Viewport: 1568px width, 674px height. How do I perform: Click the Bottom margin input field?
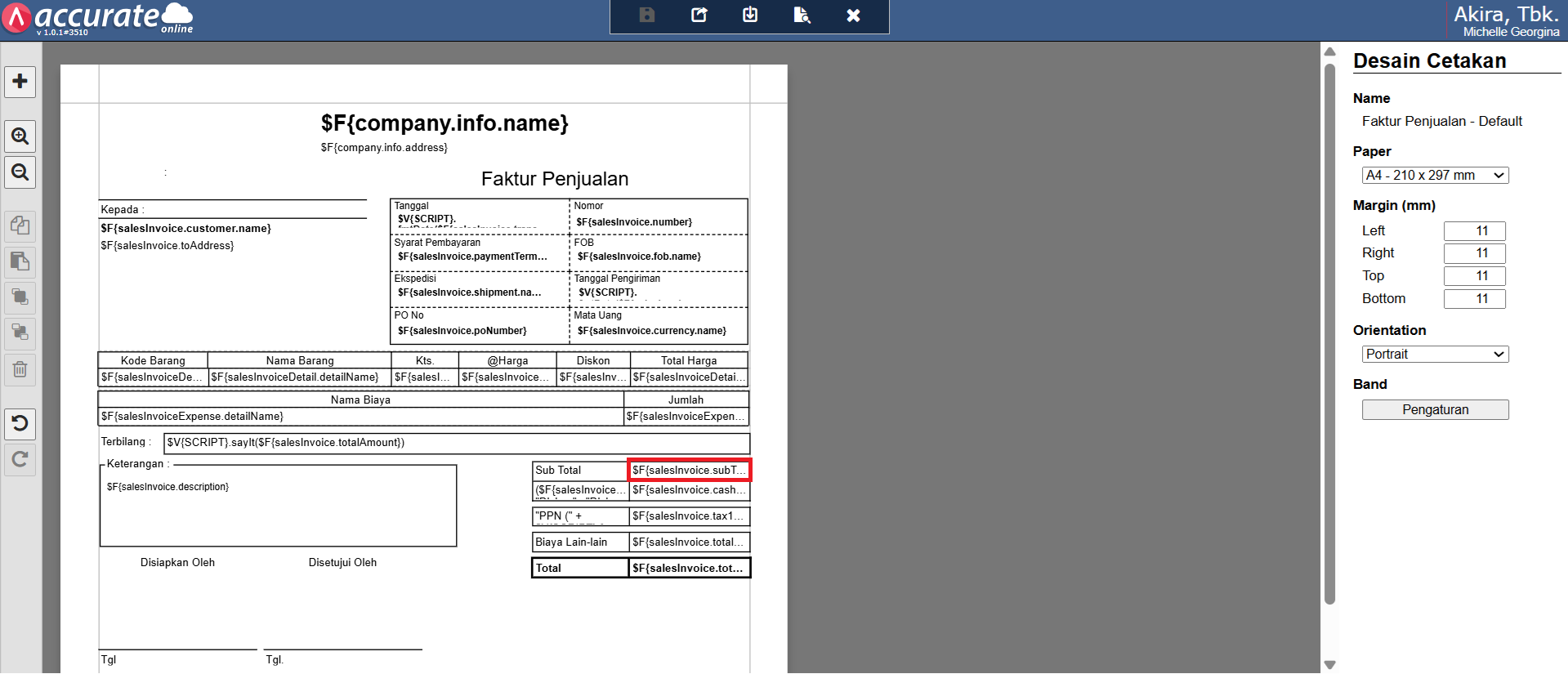pyautogui.click(x=1474, y=299)
